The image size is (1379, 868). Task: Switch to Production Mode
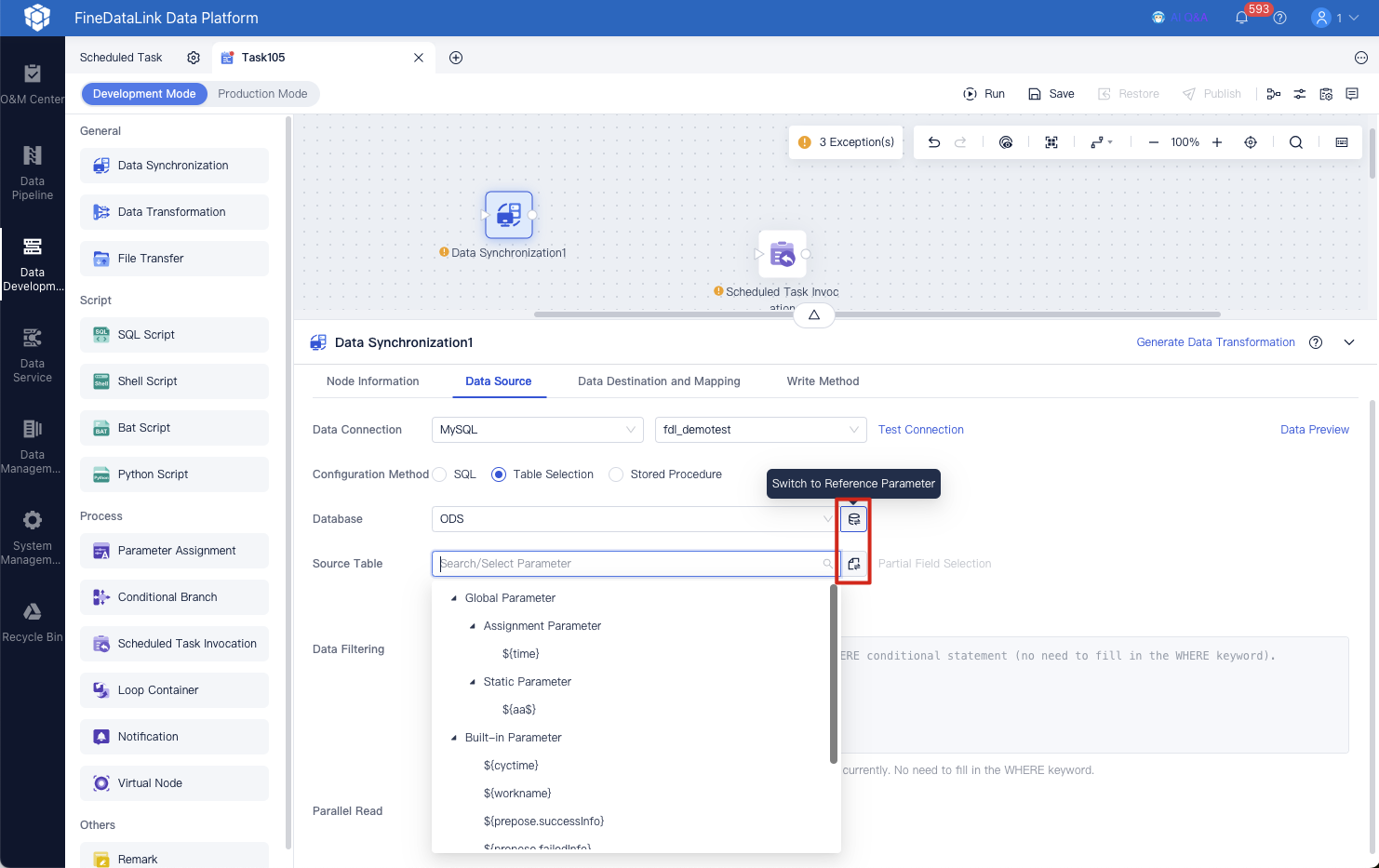pos(262,94)
